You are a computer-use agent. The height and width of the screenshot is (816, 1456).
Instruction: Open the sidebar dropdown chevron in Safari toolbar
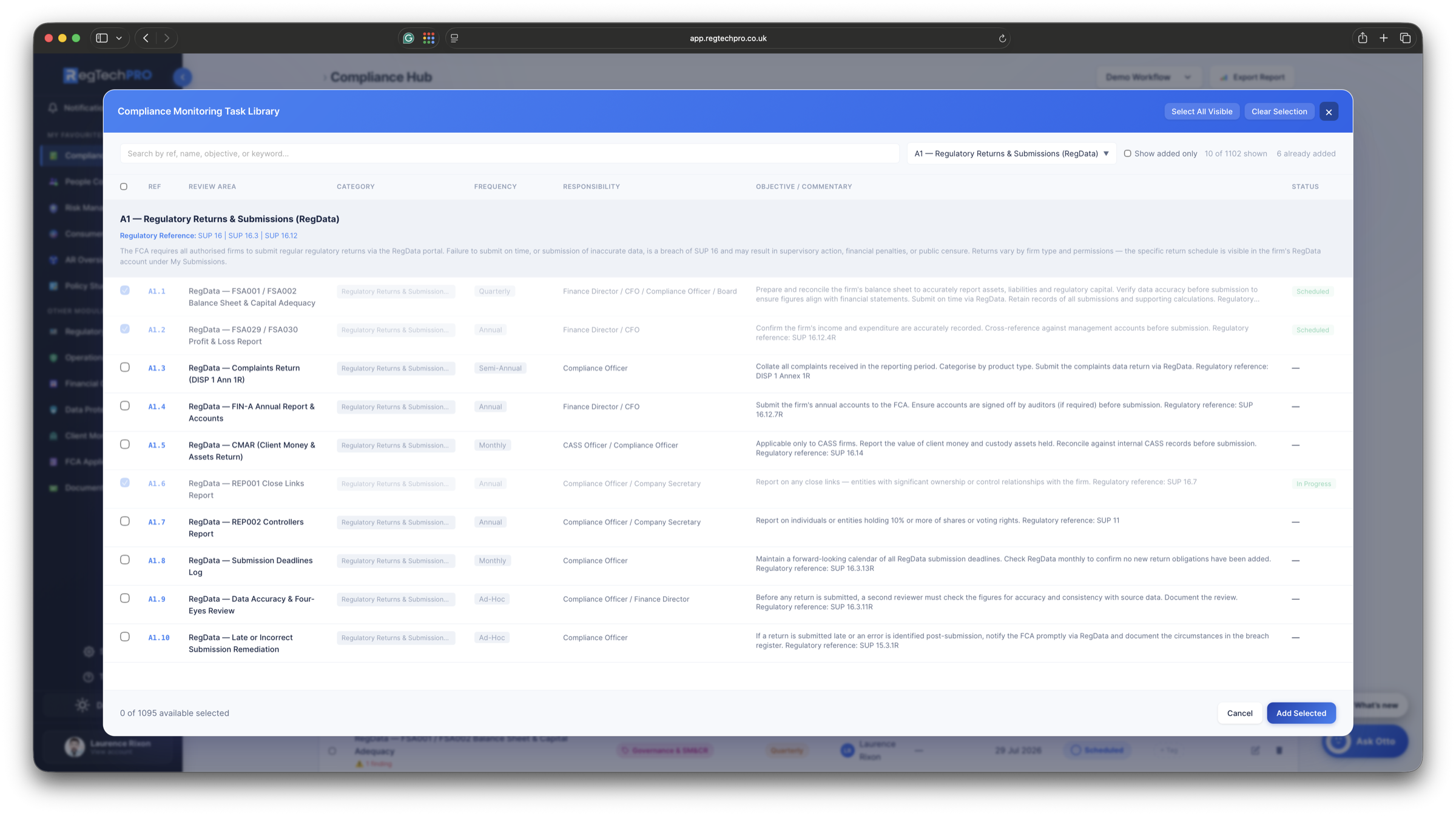click(x=119, y=38)
